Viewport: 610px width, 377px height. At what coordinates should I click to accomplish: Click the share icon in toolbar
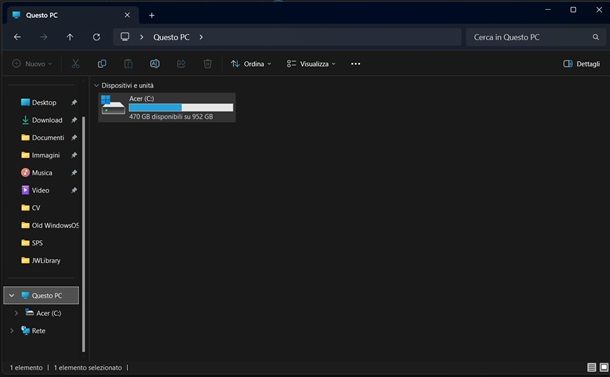click(181, 64)
